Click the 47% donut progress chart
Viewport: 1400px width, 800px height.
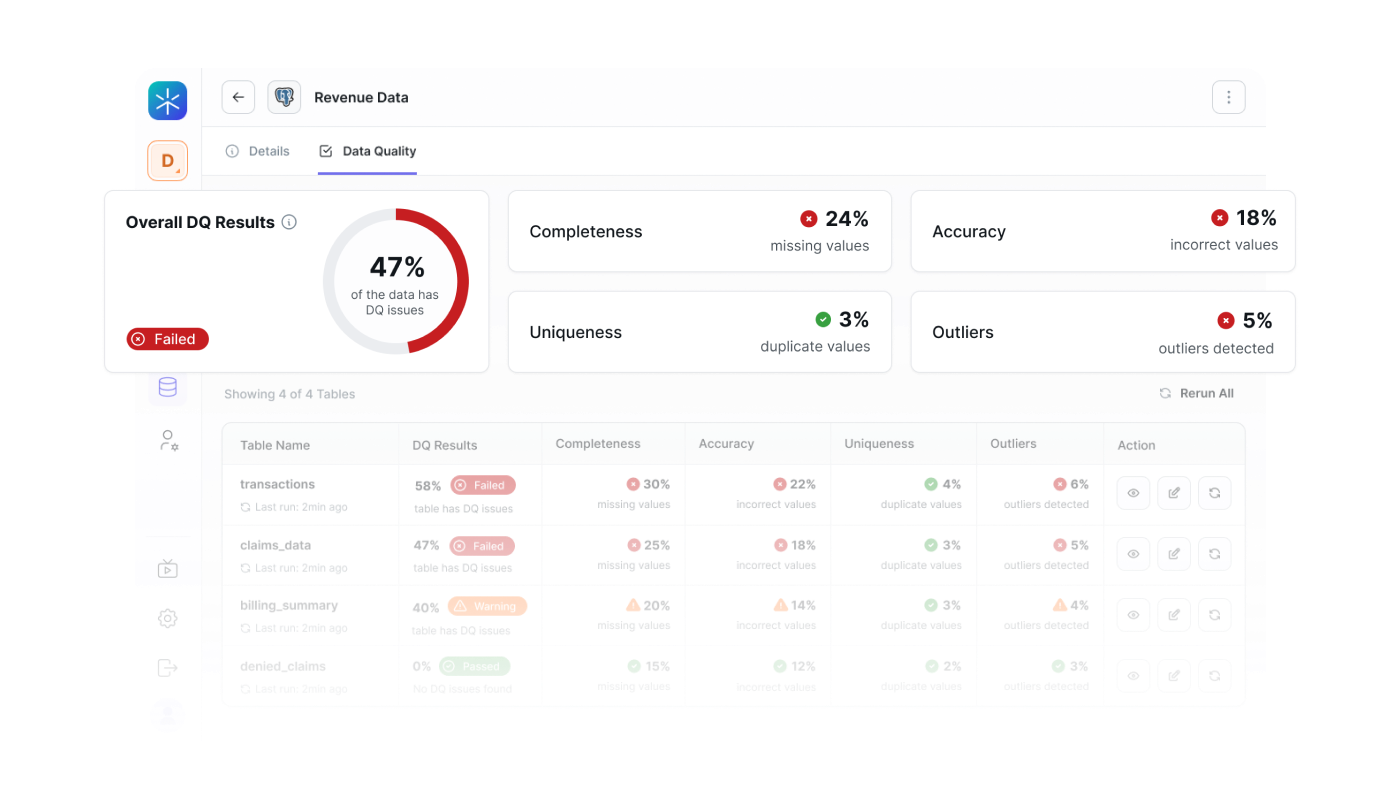pos(396,281)
